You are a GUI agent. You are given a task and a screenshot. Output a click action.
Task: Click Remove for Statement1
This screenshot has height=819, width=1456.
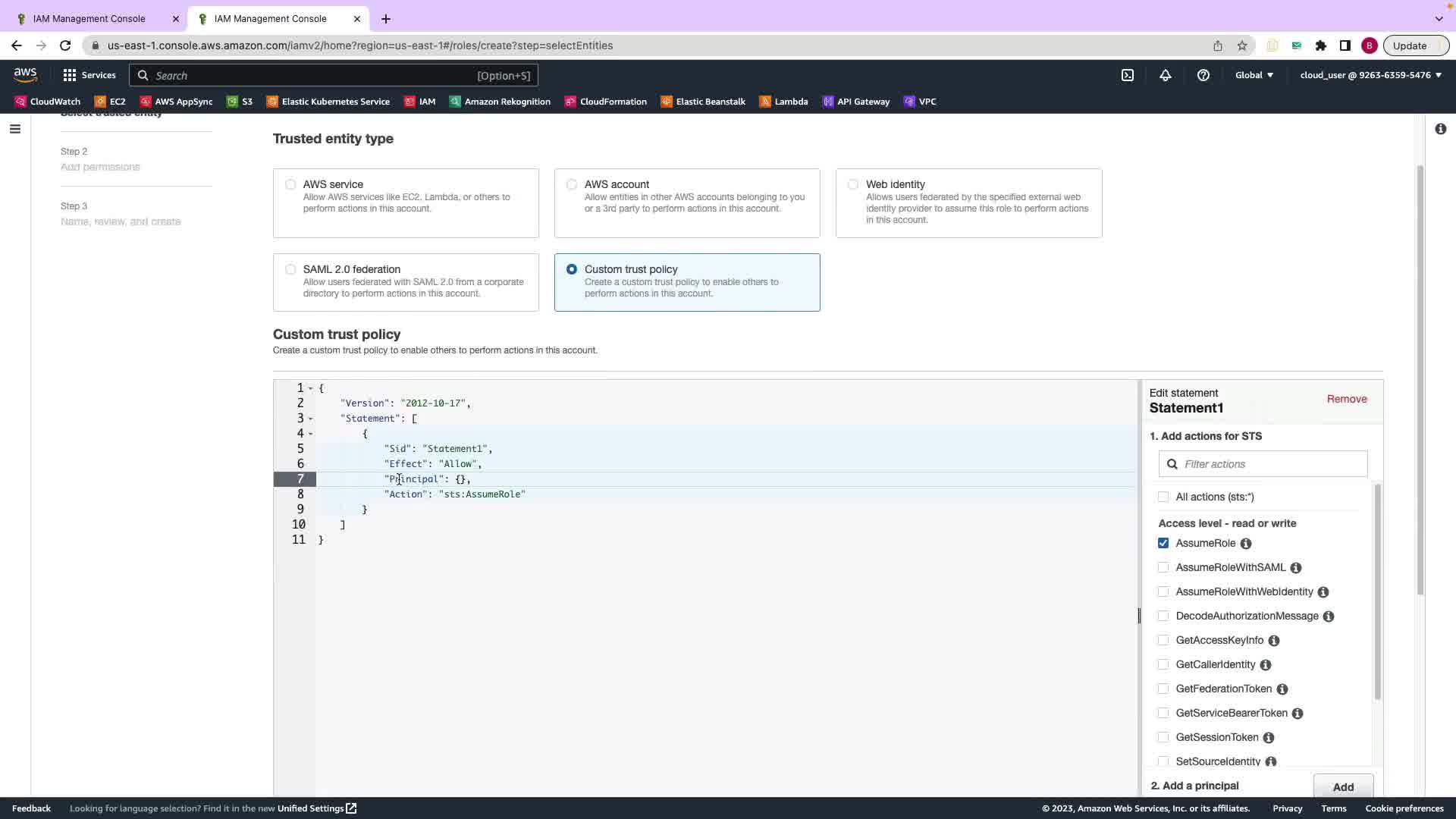[1347, 399]
